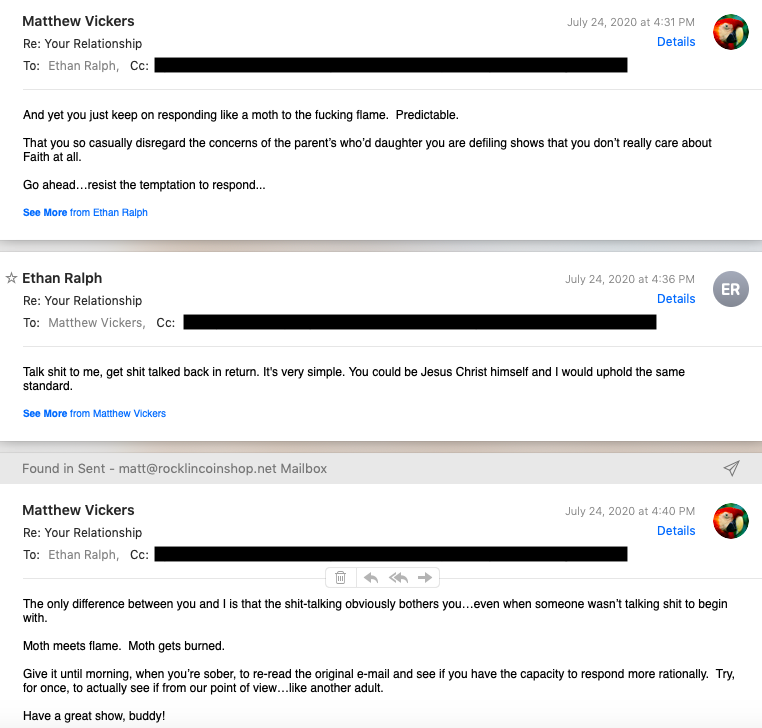
Task: Click the ER avatar circle
Action: 730,289
